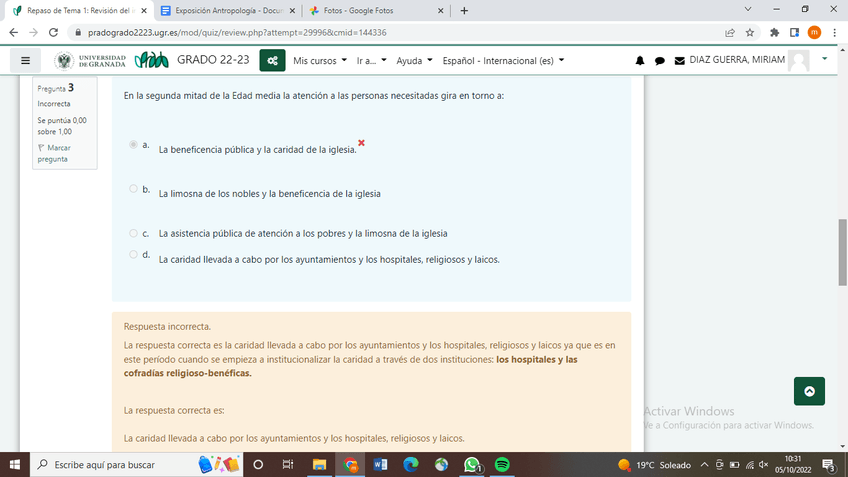Expand the Ayuda dropdown
Screen dimensions: 848x477
pyautogui.click(x=414, y=61)
